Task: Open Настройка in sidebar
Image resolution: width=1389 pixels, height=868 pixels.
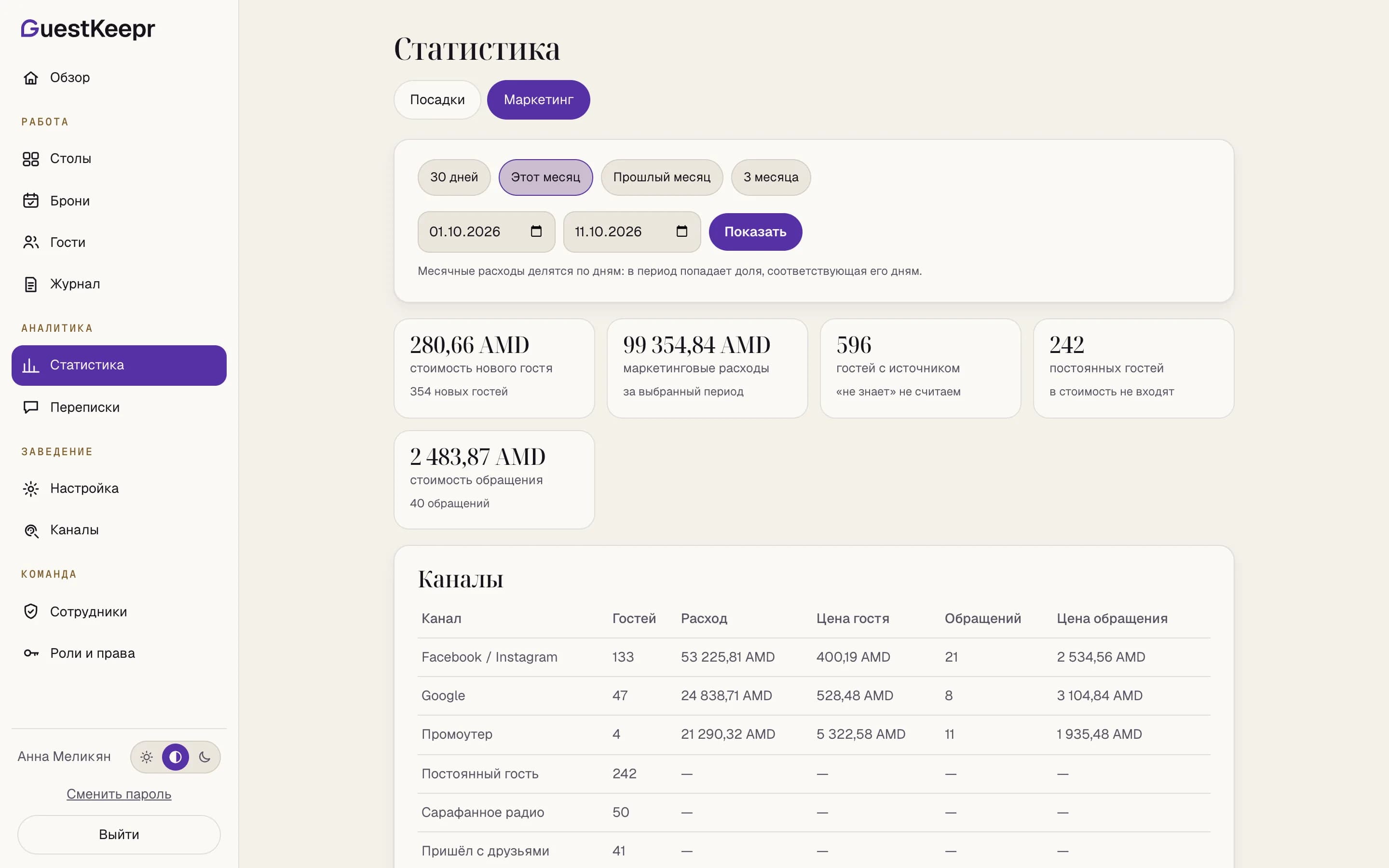Action: (x=119, y=488)
